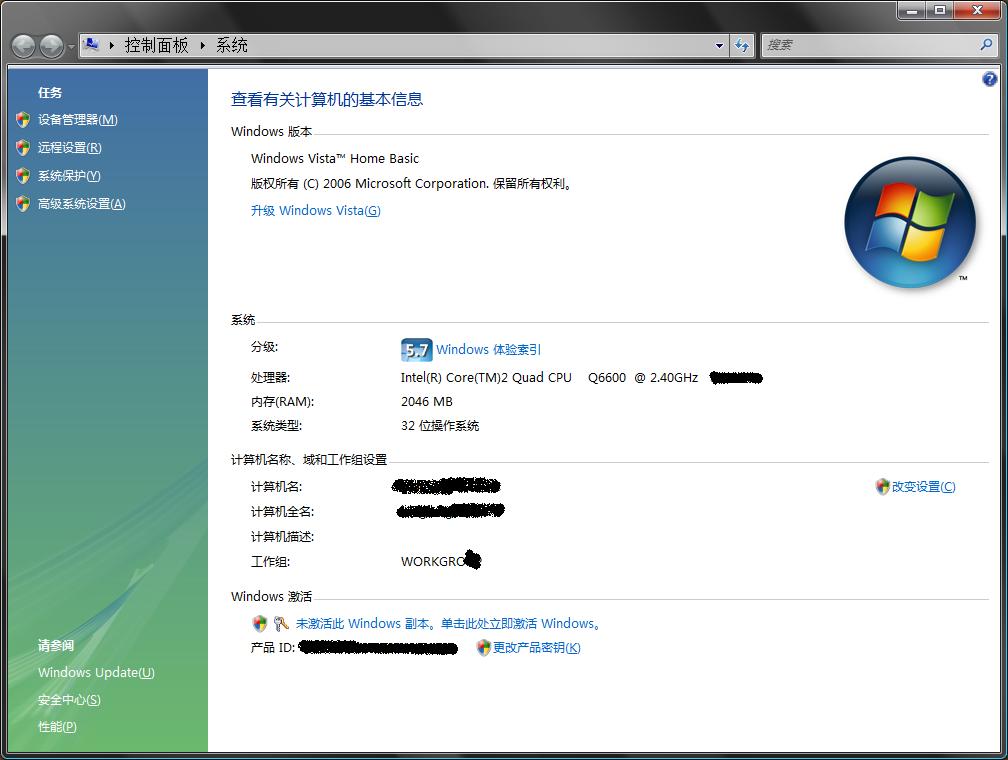Expand the arrow before 控制面板 in the address bar
Image resolution: width=1008 pixels, height=760 pixels.
pos(112,46)
